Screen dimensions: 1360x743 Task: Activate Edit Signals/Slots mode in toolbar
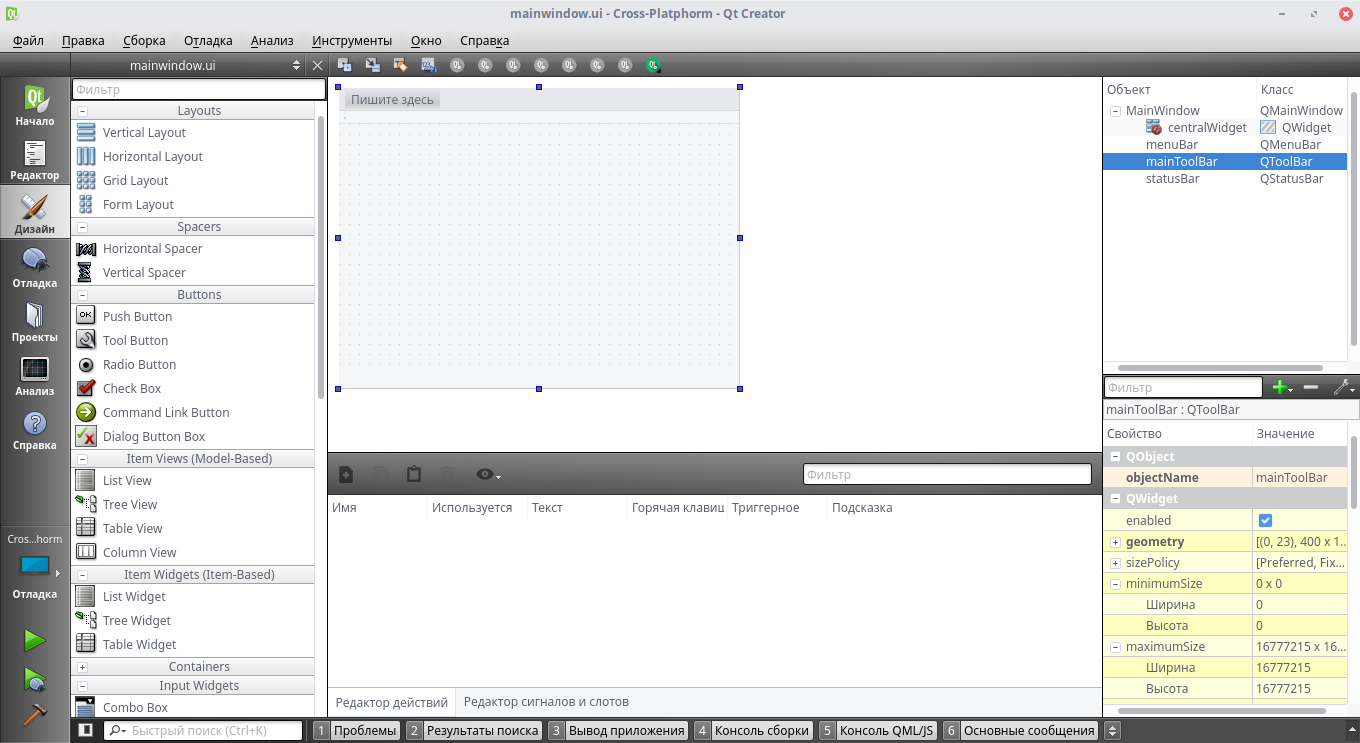(373, 65)
